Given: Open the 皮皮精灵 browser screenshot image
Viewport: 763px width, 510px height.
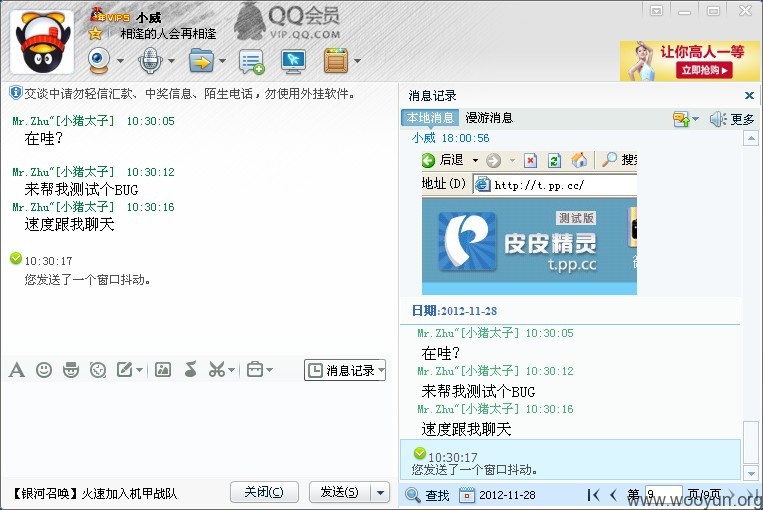Looking at the screenshot, I should coord(529,222).
